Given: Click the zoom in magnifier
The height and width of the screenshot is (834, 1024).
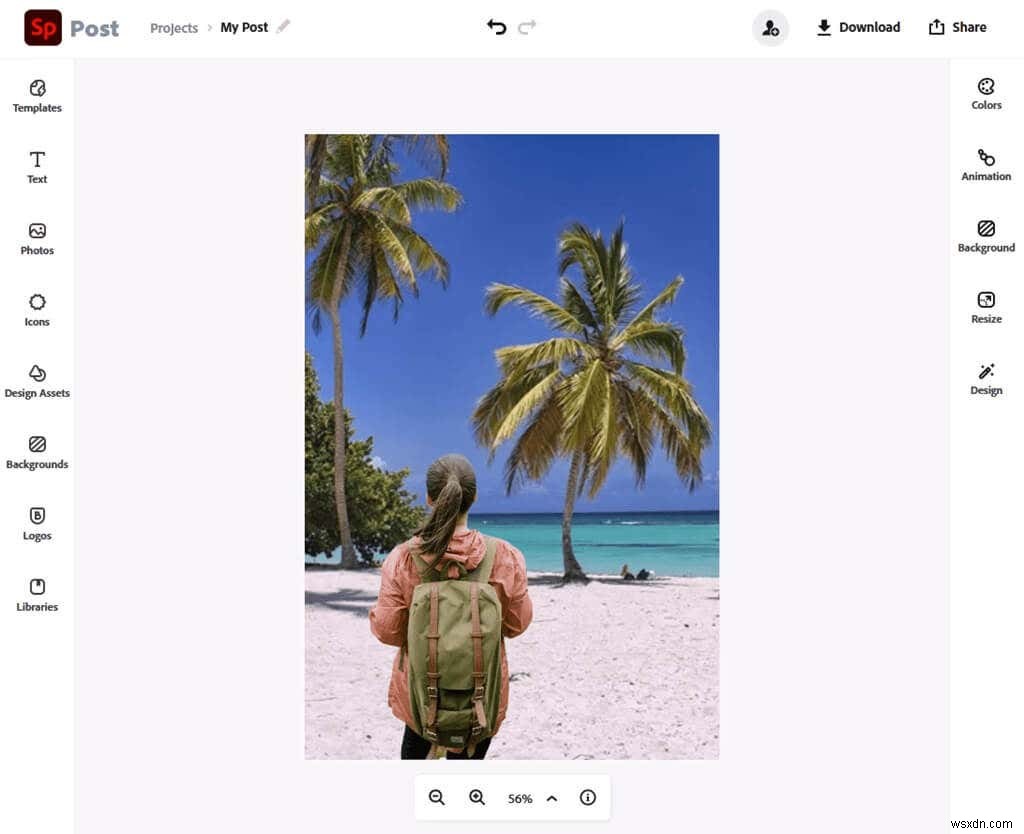Looking at the screenshot, I should click(x=477, y=797).
